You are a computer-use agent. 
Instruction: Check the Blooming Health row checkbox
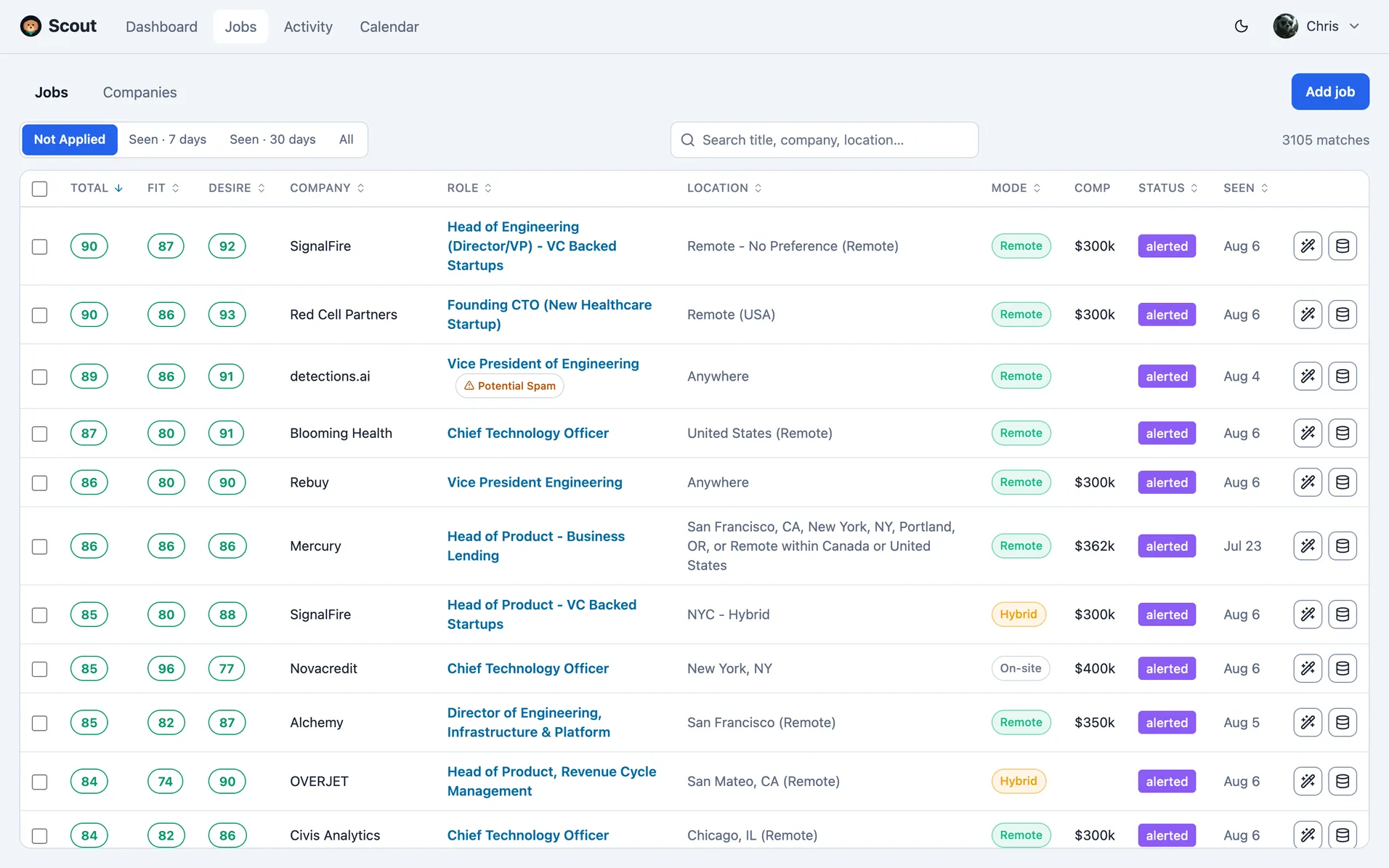pyautogui.click(x=40, y=434)
